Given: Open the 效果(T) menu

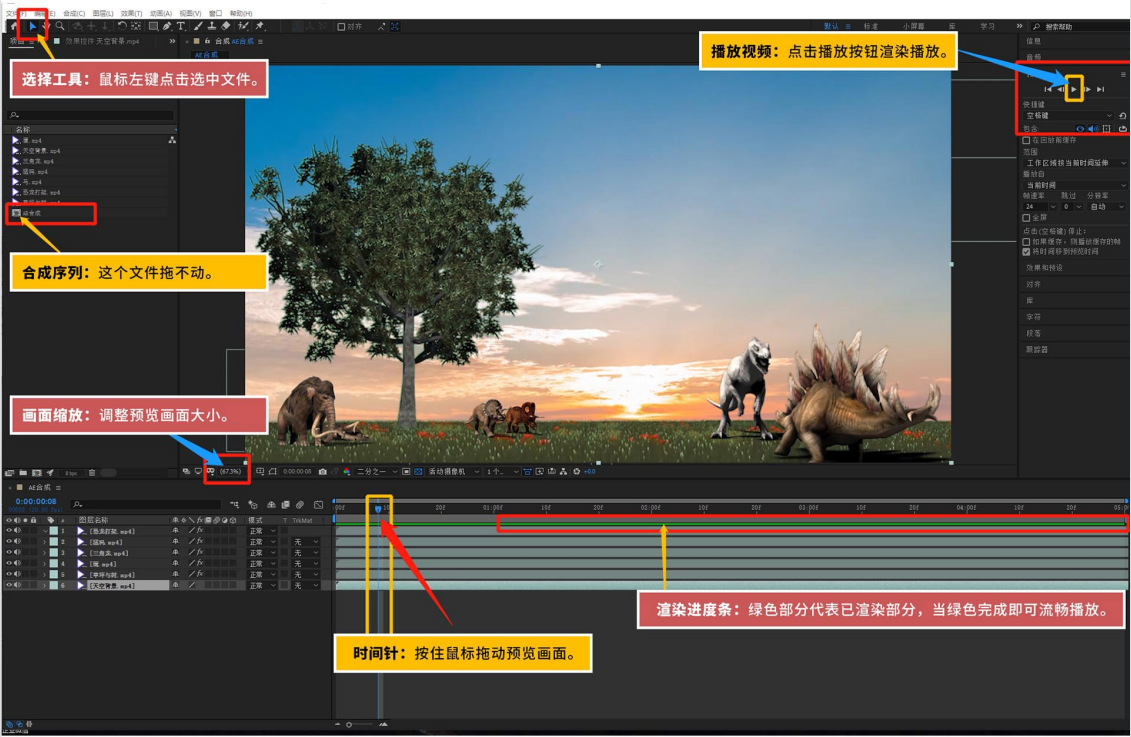Looking at the screenshot, I should (x=131, y=13).
